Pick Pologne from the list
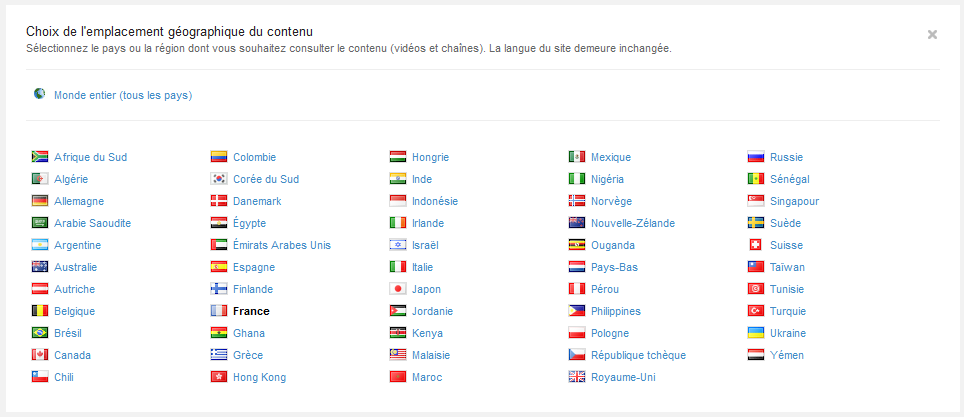964x417 pixels. tap(610, 333)
